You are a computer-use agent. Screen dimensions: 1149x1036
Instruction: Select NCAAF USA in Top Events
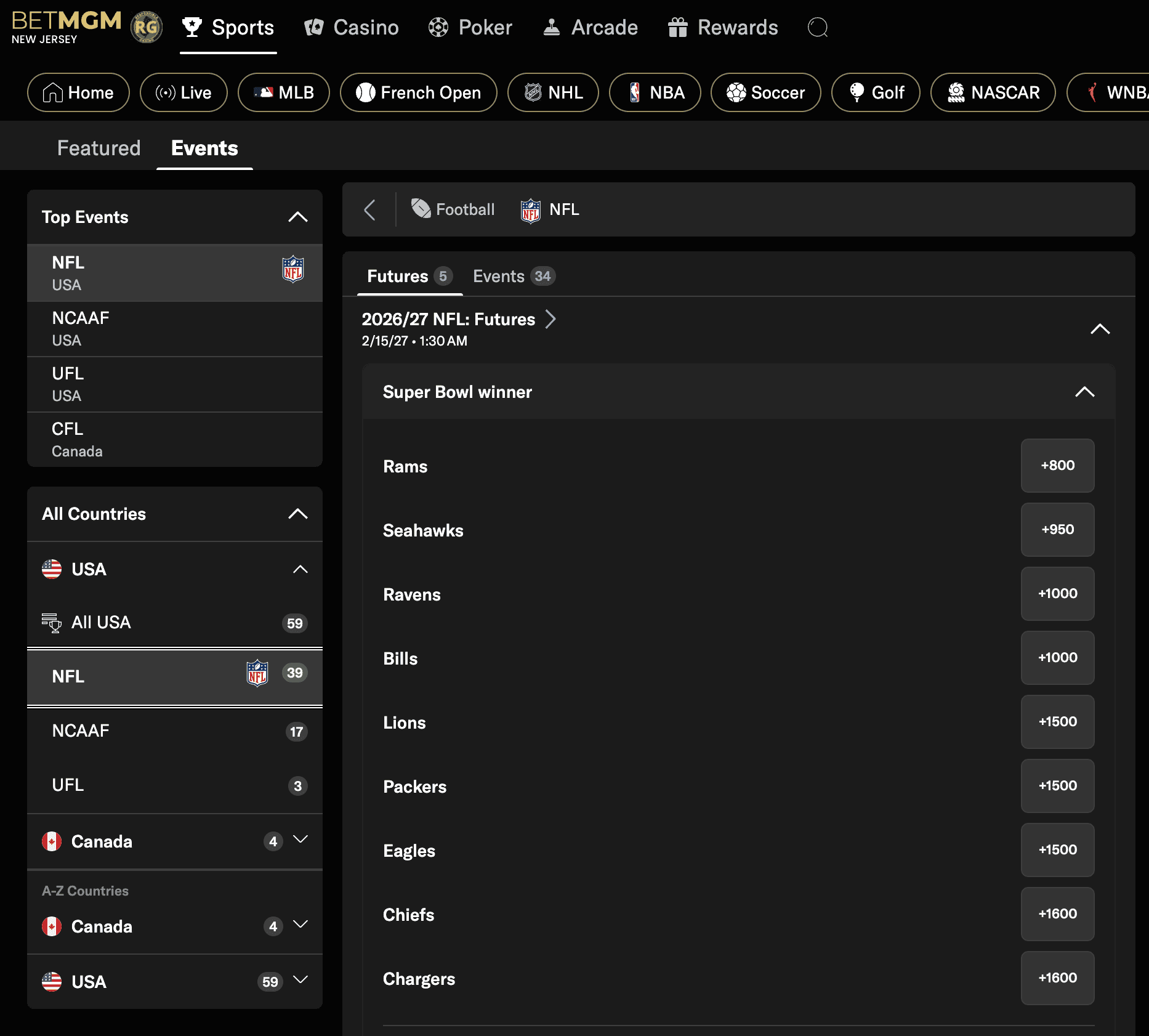click(x=175, y=329)
